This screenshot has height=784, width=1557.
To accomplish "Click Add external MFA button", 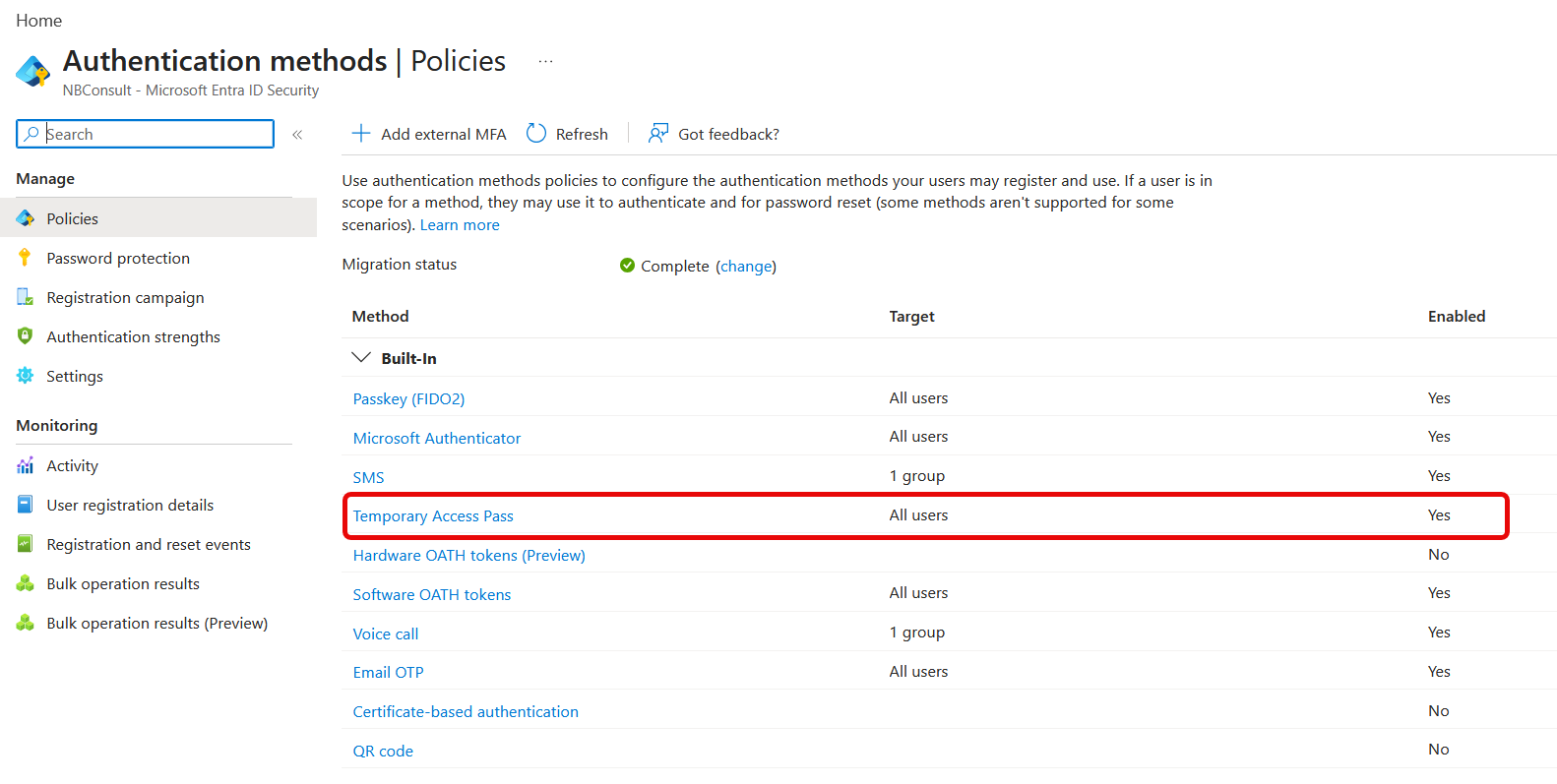I will [429, 134].
